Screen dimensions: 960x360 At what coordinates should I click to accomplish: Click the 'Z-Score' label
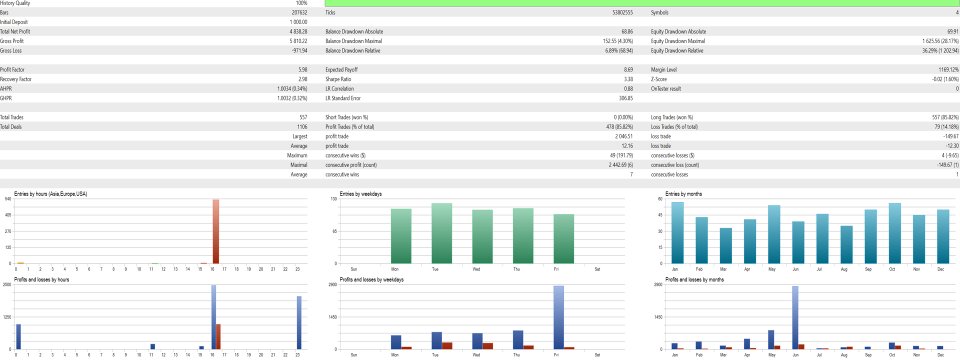pyautogui.click(x=658, y=80)
